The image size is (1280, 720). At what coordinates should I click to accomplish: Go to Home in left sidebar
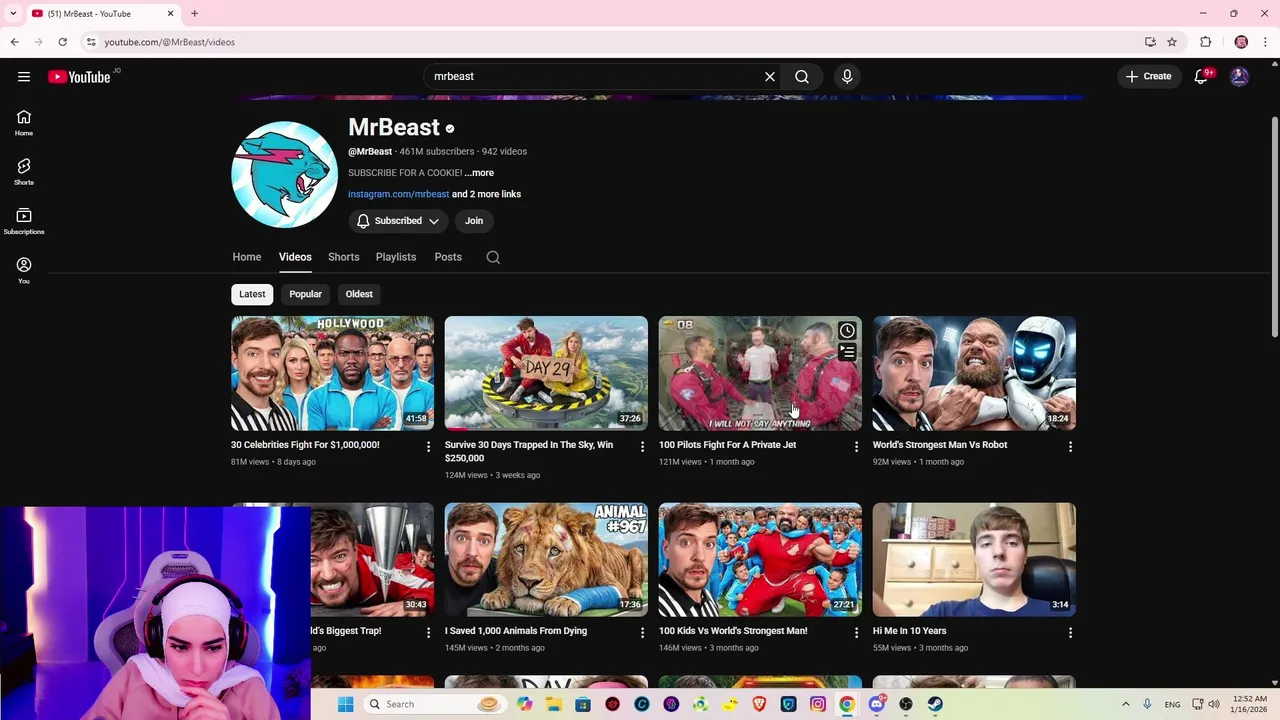click(x=24, y=123)
